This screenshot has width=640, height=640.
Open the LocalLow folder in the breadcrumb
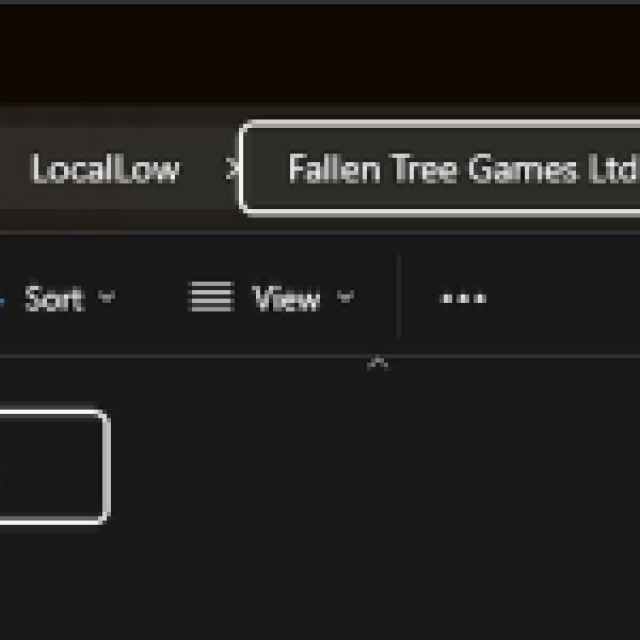105,168
